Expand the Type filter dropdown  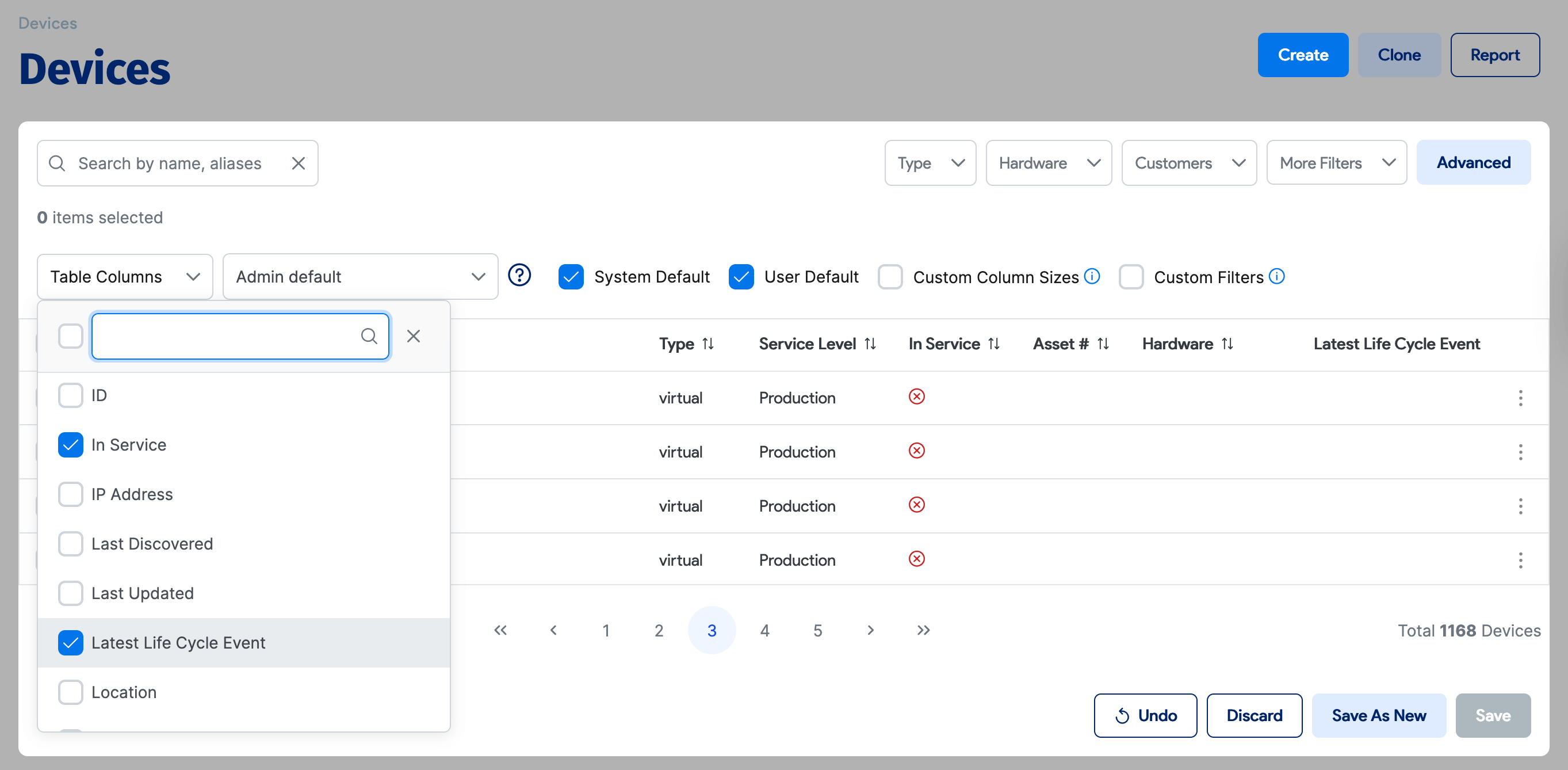pyautogui.click(x=930, y=163)
